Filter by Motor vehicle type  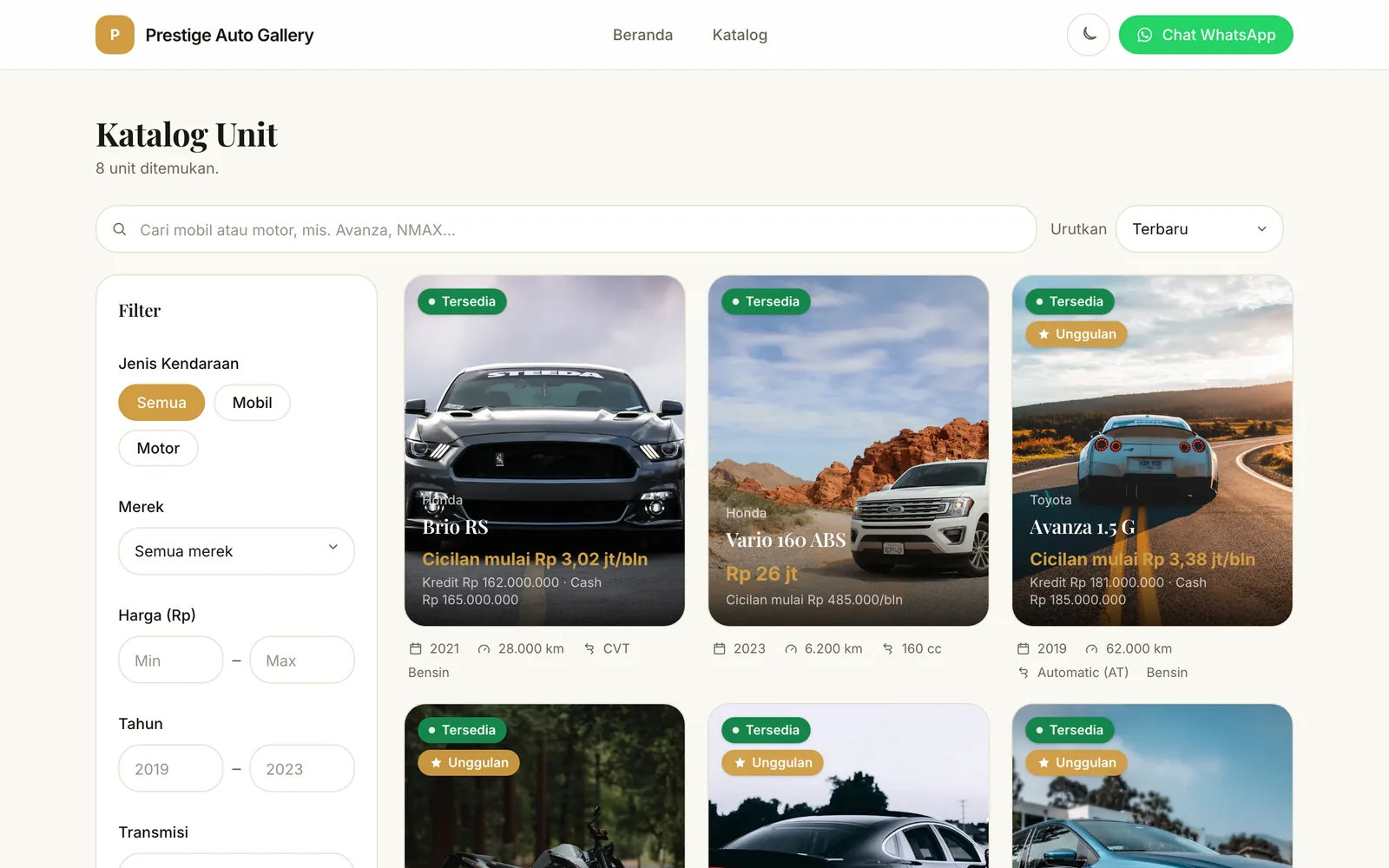158,448
